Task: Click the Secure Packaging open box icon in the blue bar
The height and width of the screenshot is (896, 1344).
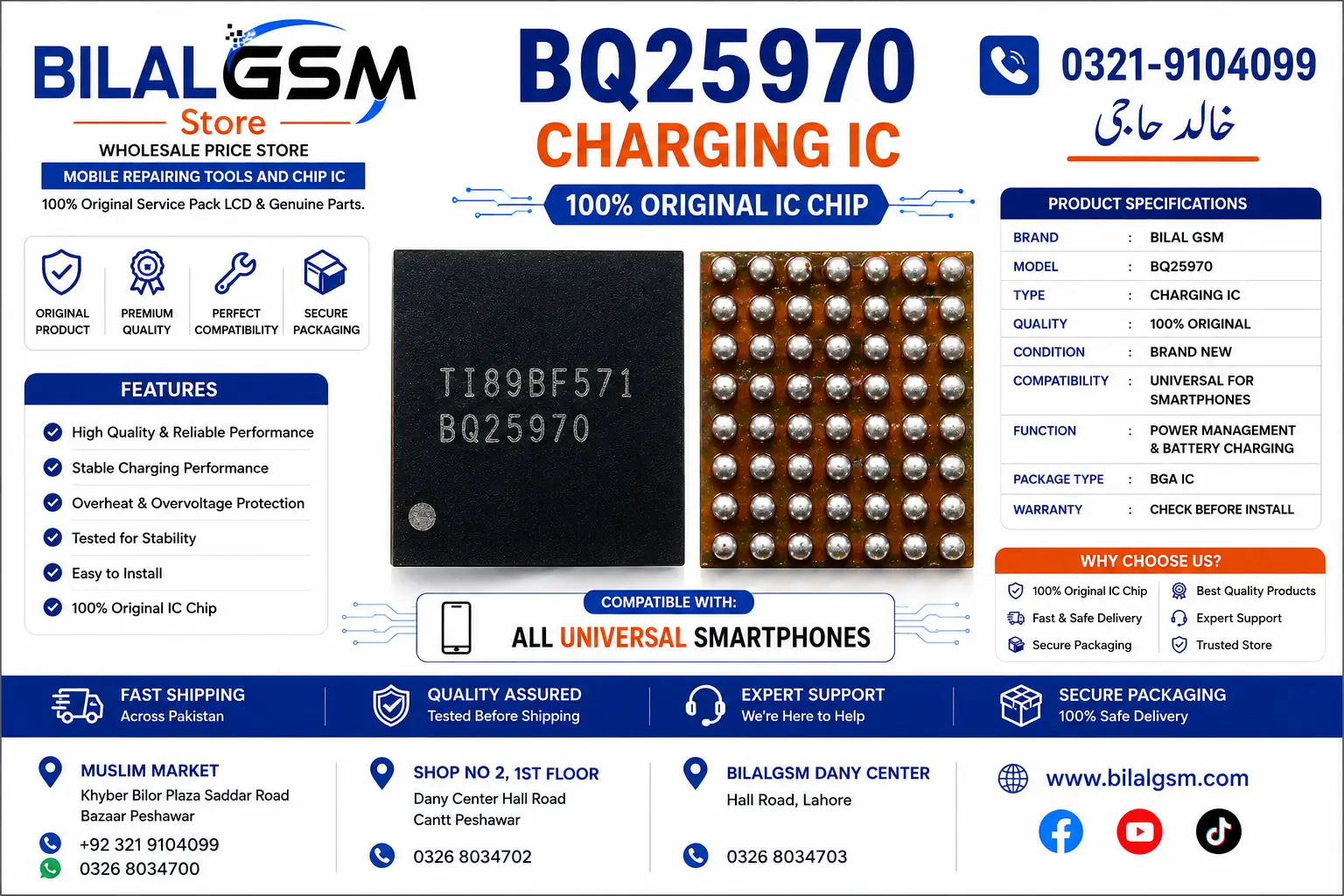Action: 1020,705
